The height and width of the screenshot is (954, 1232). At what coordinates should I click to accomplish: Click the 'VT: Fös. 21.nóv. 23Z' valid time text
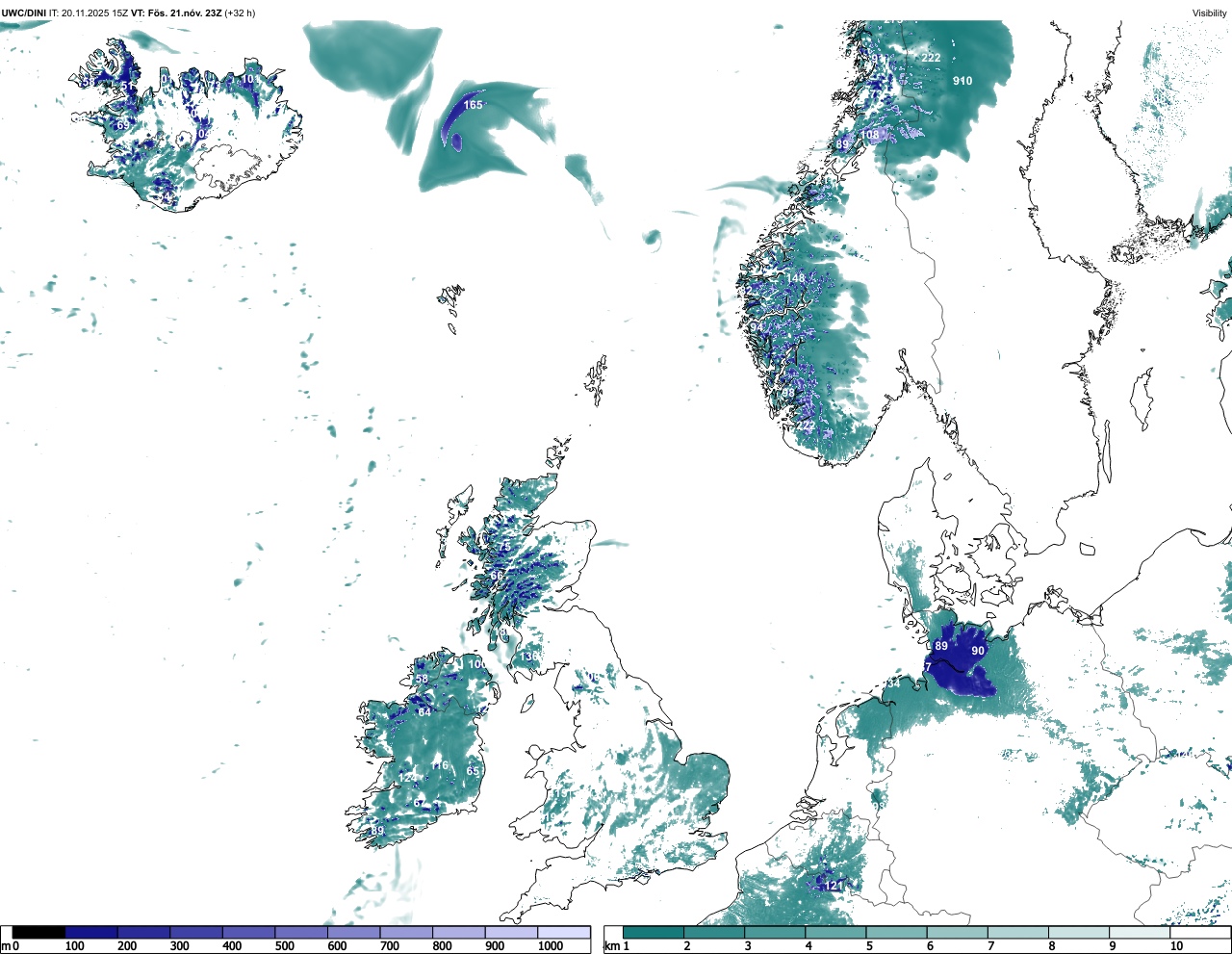coord(176,13)
